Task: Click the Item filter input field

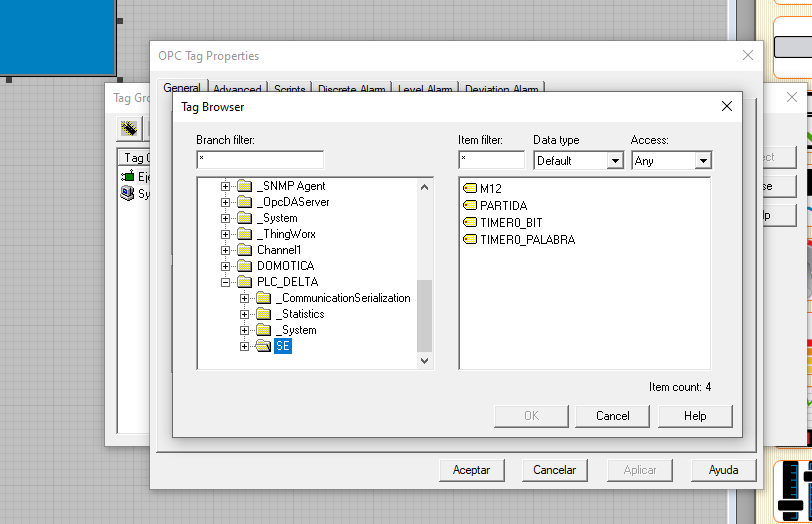Action: (491, 160)
